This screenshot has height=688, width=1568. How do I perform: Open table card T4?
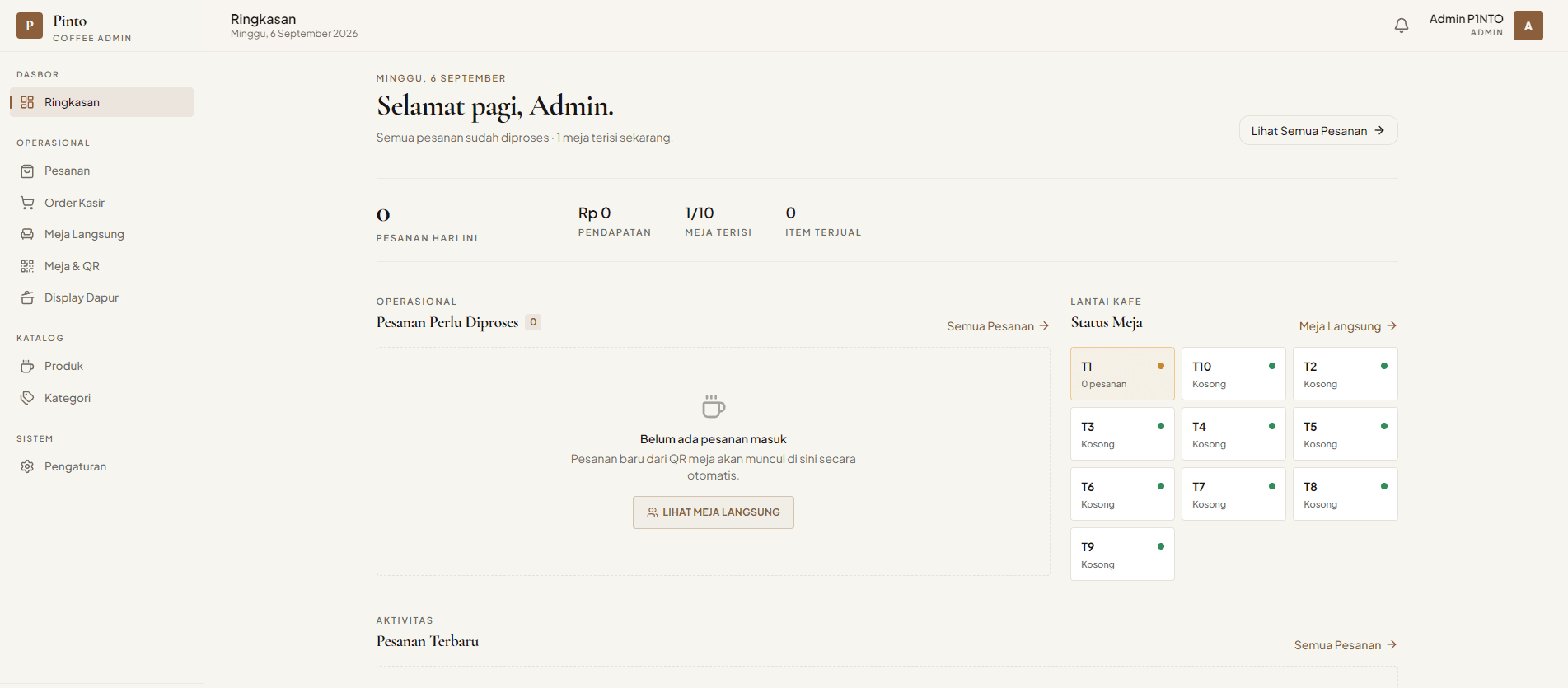1233,434
